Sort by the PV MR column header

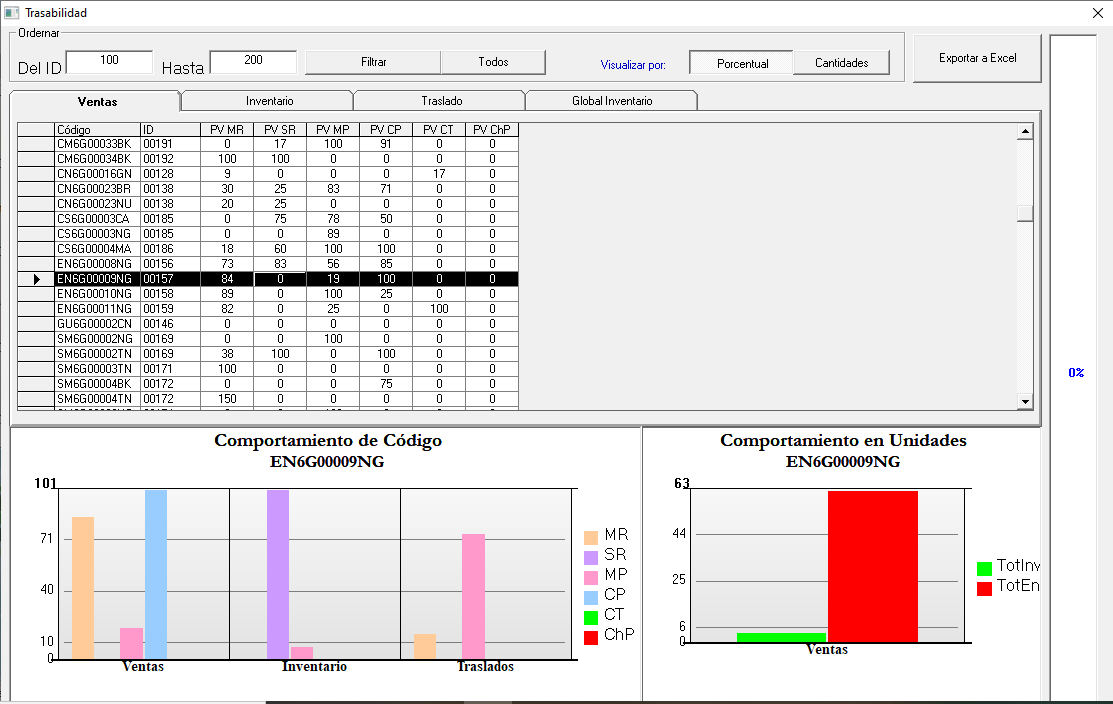pyautogui.click(x=227, y=129)
